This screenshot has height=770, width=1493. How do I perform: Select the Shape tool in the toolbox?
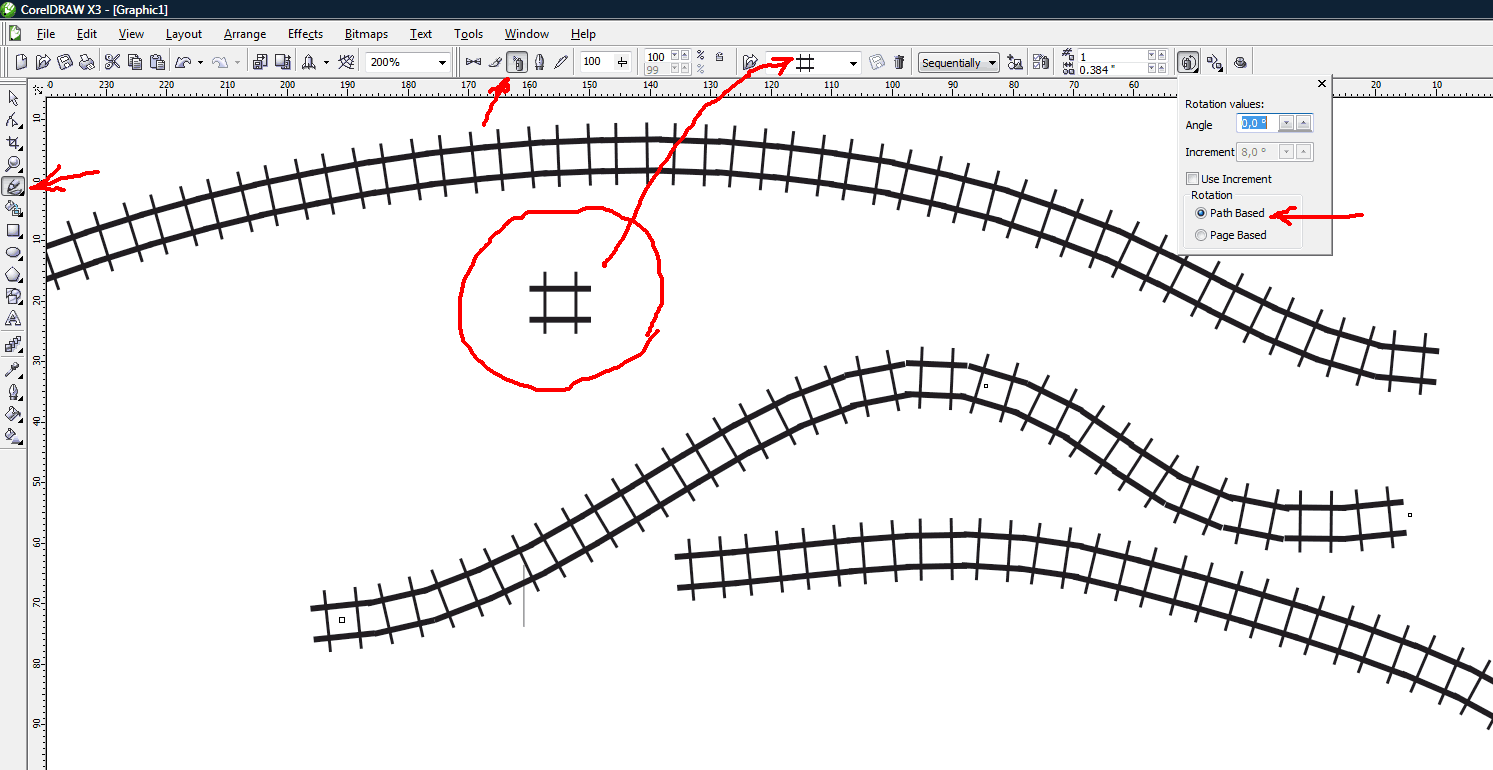(x=13, y=120)
